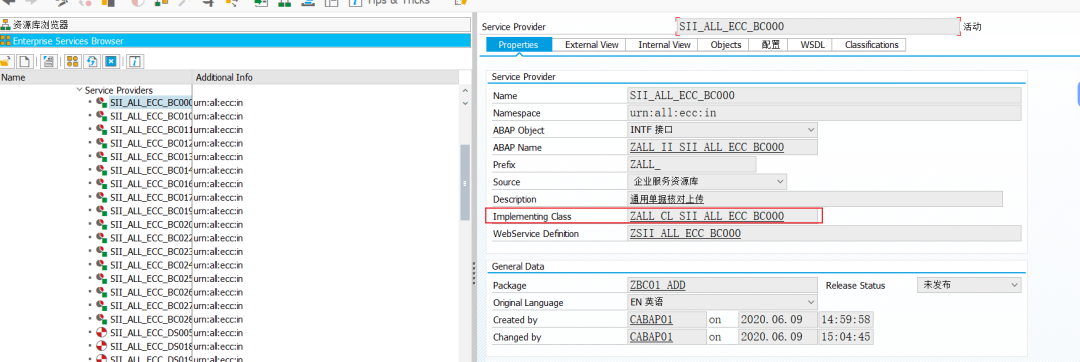Switch to the 配置 tab

tap(771, 45)
